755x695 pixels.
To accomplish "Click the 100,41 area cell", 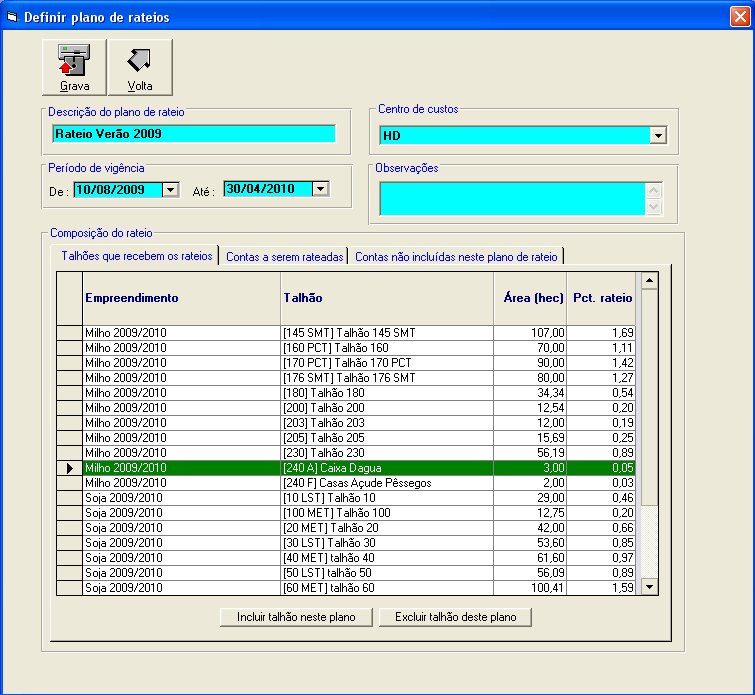I will click(530, 588).
